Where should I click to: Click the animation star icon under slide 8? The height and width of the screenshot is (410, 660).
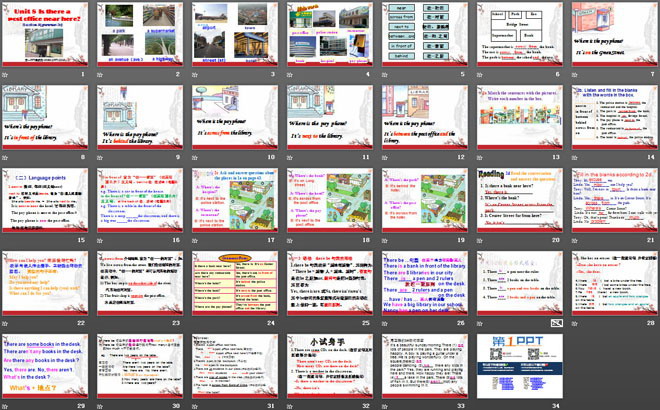5,157
